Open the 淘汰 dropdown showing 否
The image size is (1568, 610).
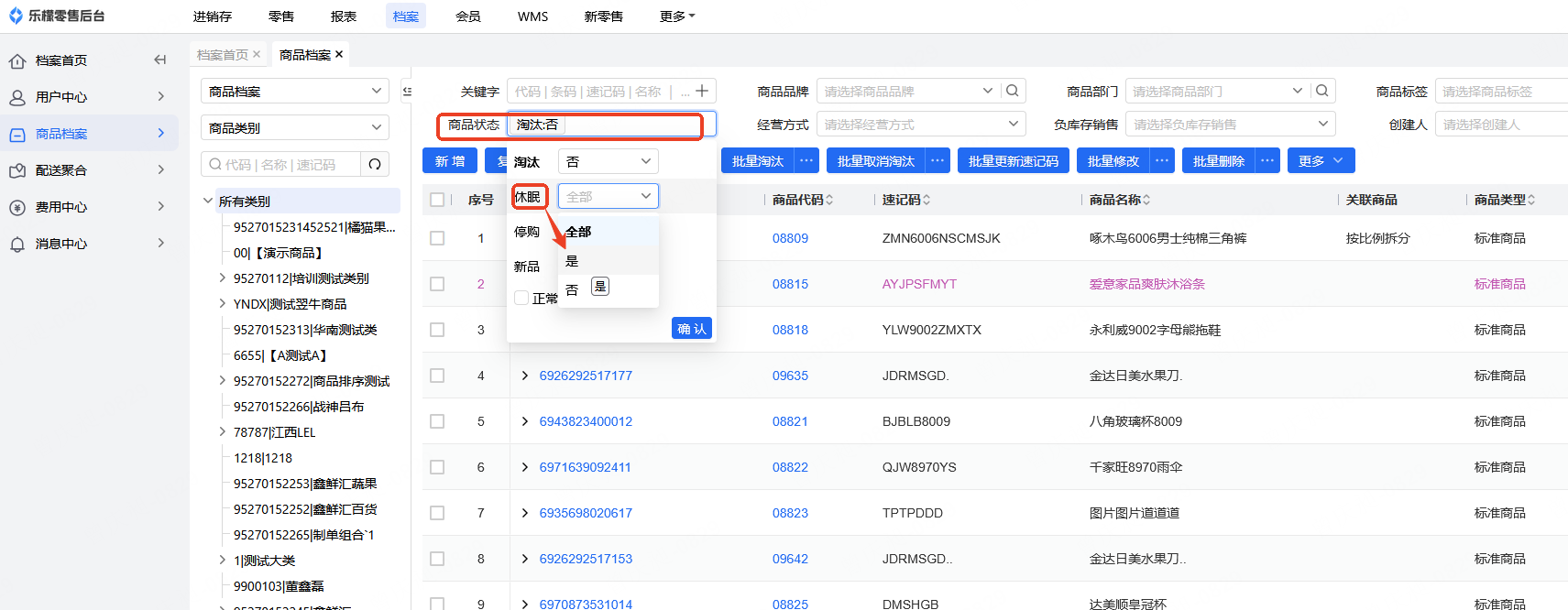click(x=609, y=161)
